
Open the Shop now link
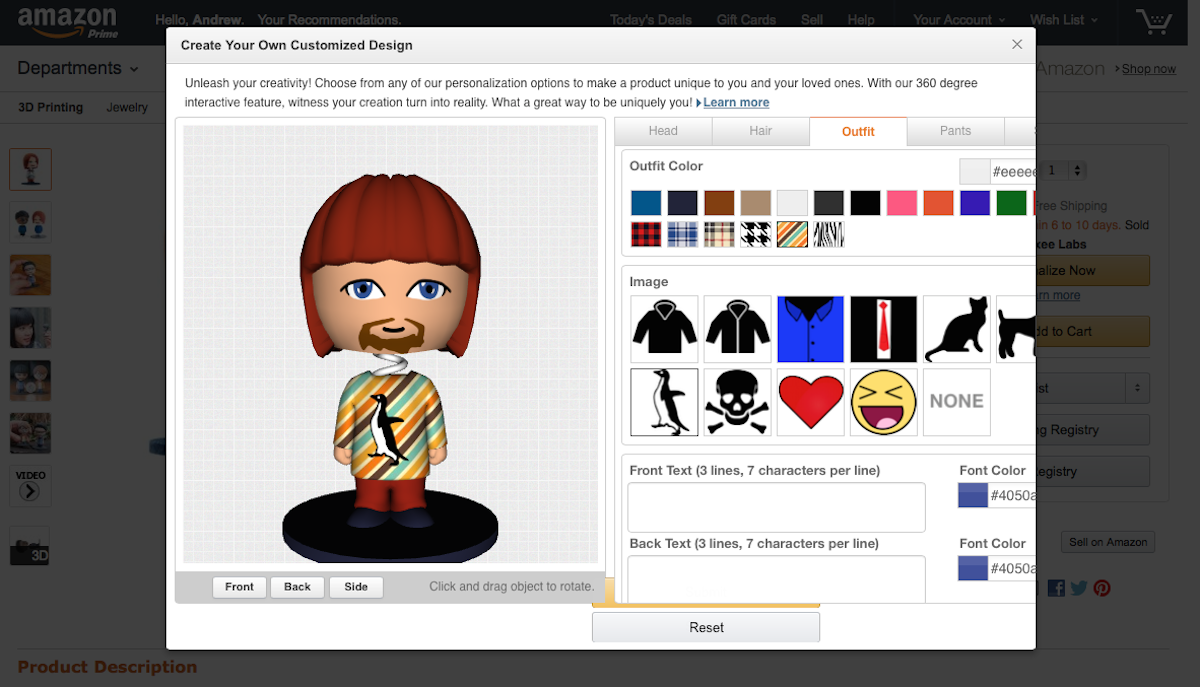[1149, 69]
